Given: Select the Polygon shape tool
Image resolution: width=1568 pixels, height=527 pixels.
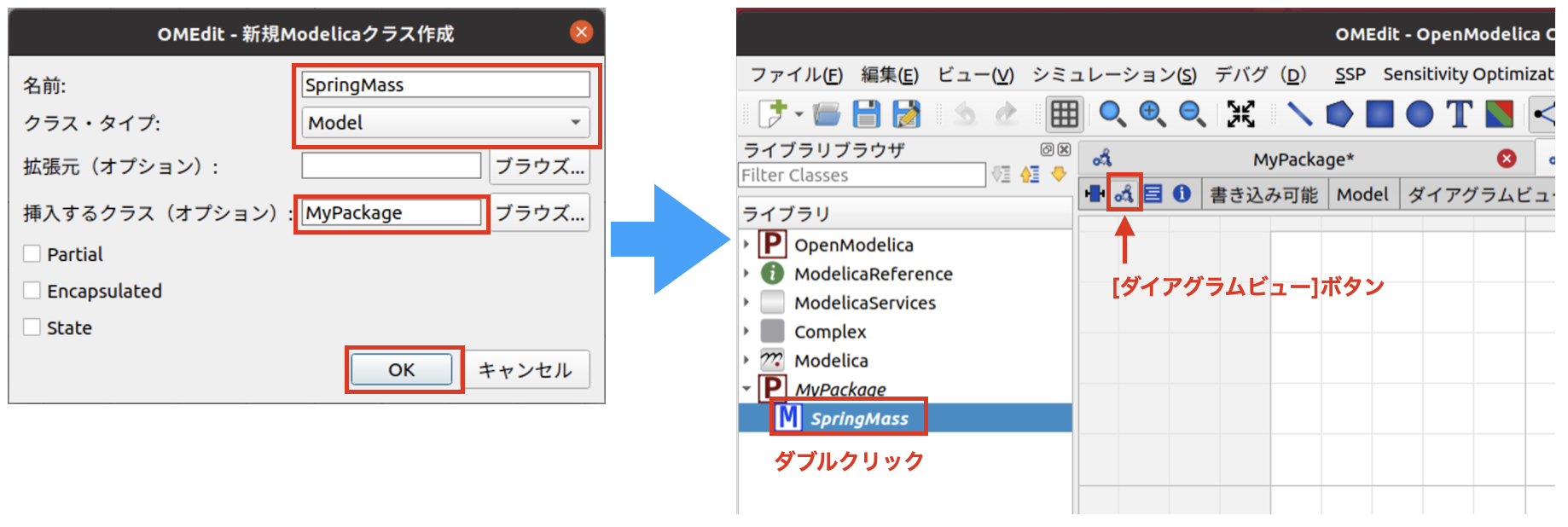Looking at the screenshot, I should [x=1339, y=113].
